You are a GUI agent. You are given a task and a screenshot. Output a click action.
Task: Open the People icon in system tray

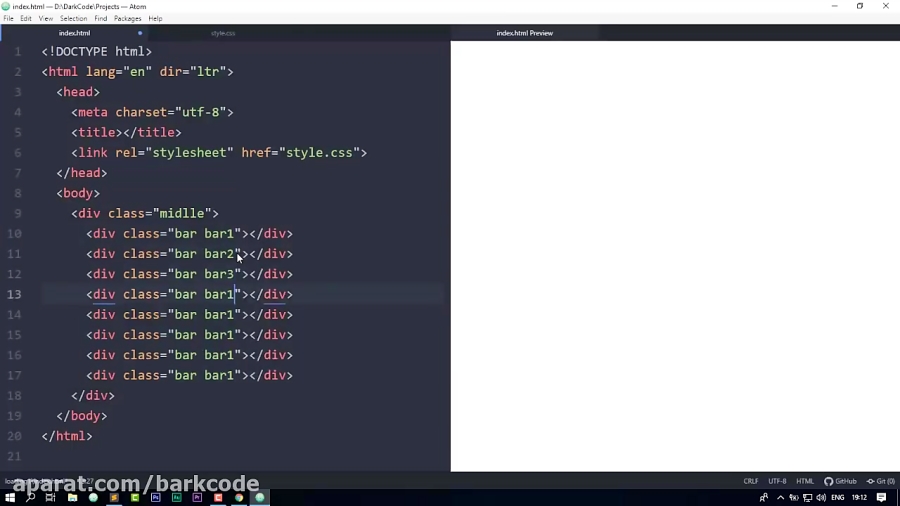[764, 497]
